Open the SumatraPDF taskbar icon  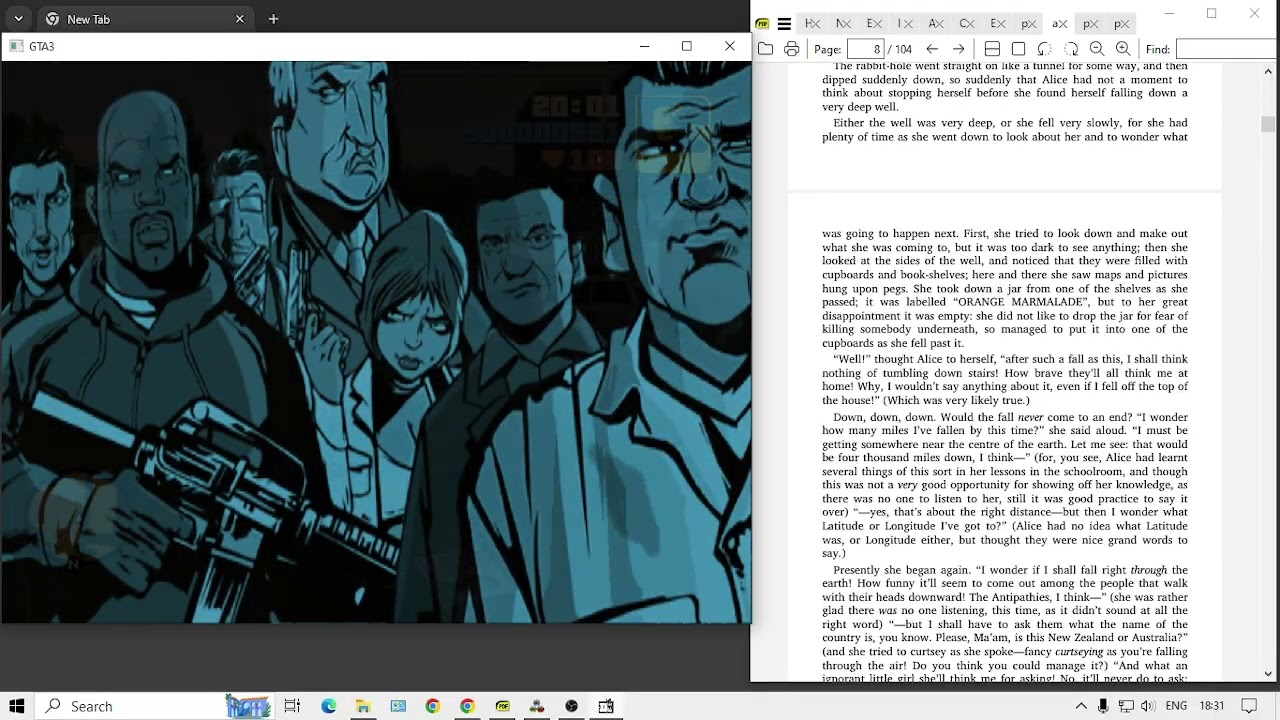tap(502, 706)
